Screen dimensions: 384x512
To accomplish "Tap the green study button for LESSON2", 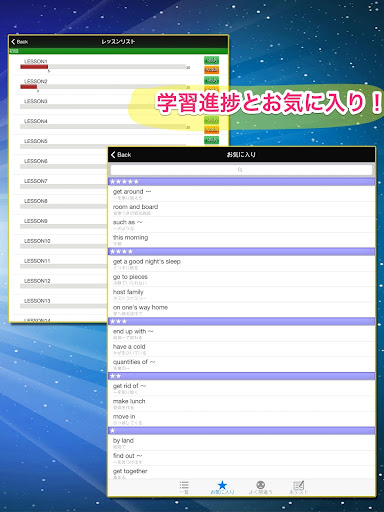I will (x=211, y=80).
